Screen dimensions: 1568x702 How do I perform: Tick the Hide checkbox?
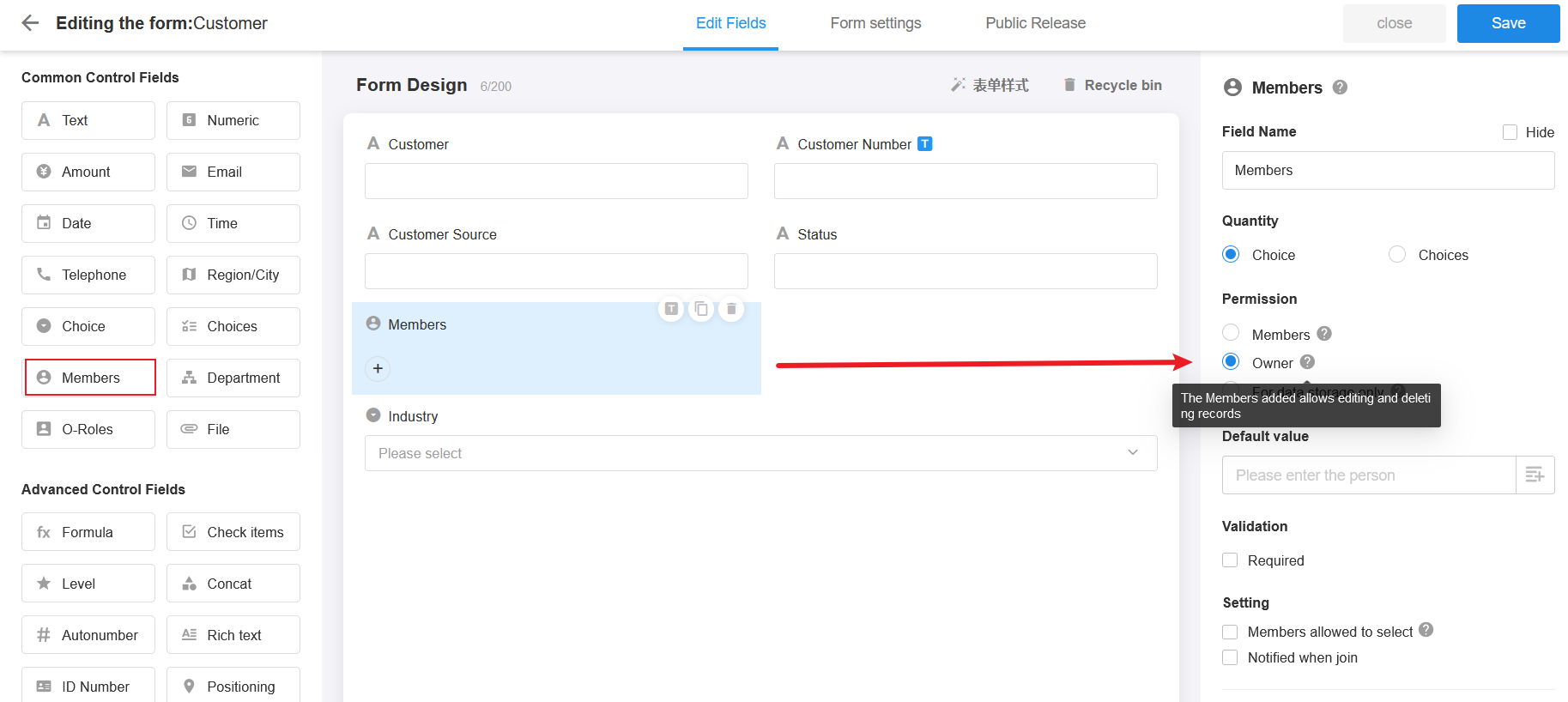[x=1510, y=132]
